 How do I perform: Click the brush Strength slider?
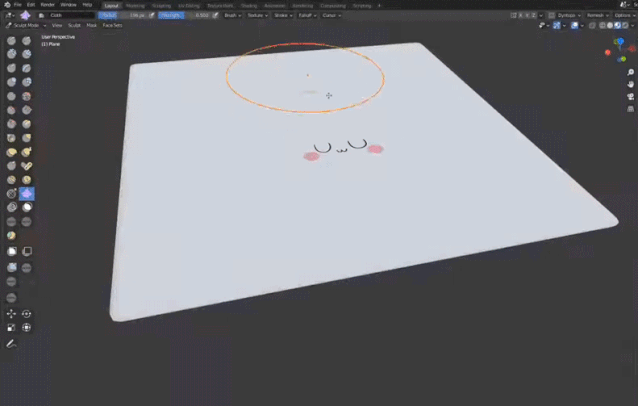pyautogui.click(x=201, y=15)
